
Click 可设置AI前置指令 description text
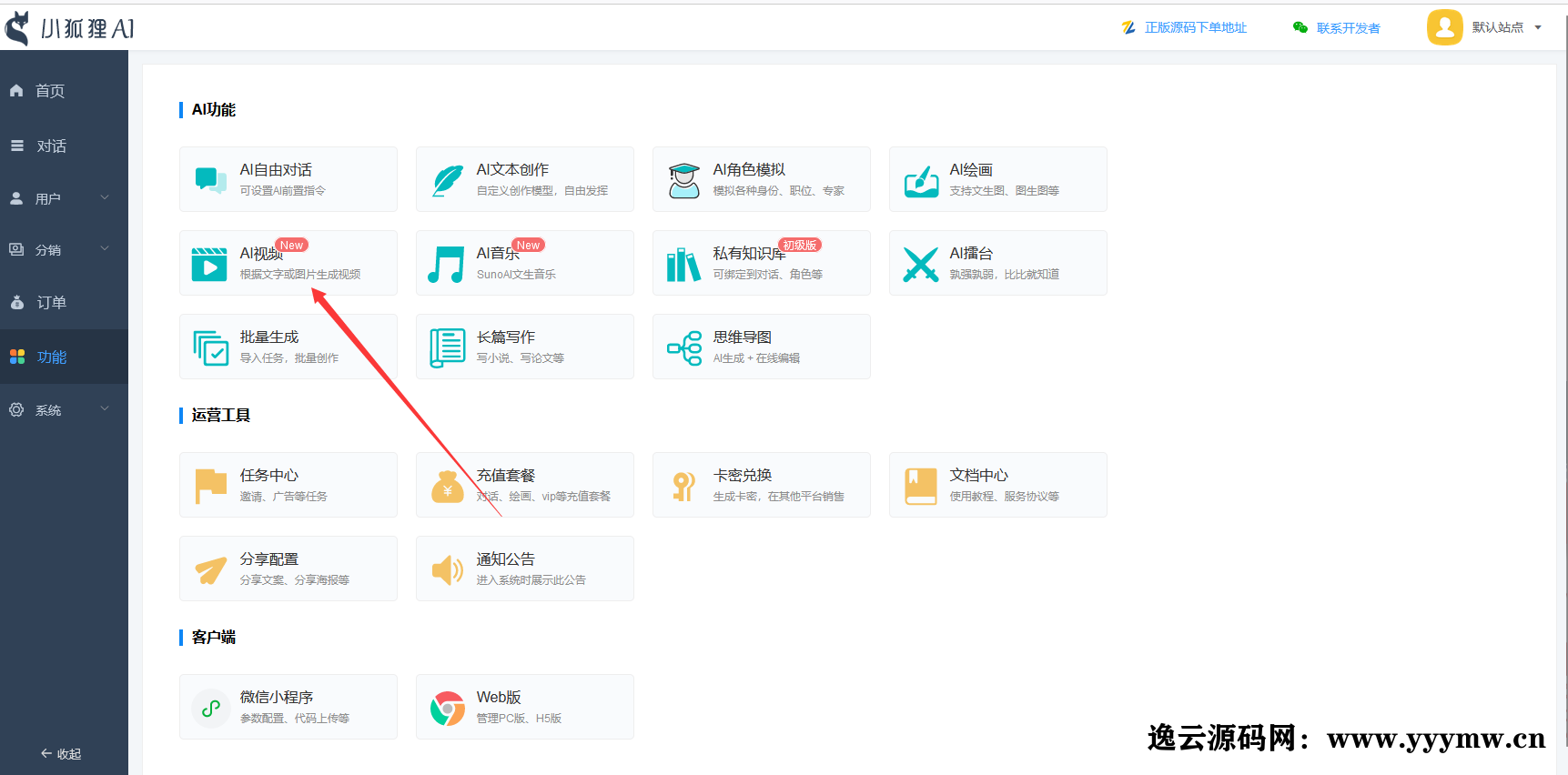[282, 191]
